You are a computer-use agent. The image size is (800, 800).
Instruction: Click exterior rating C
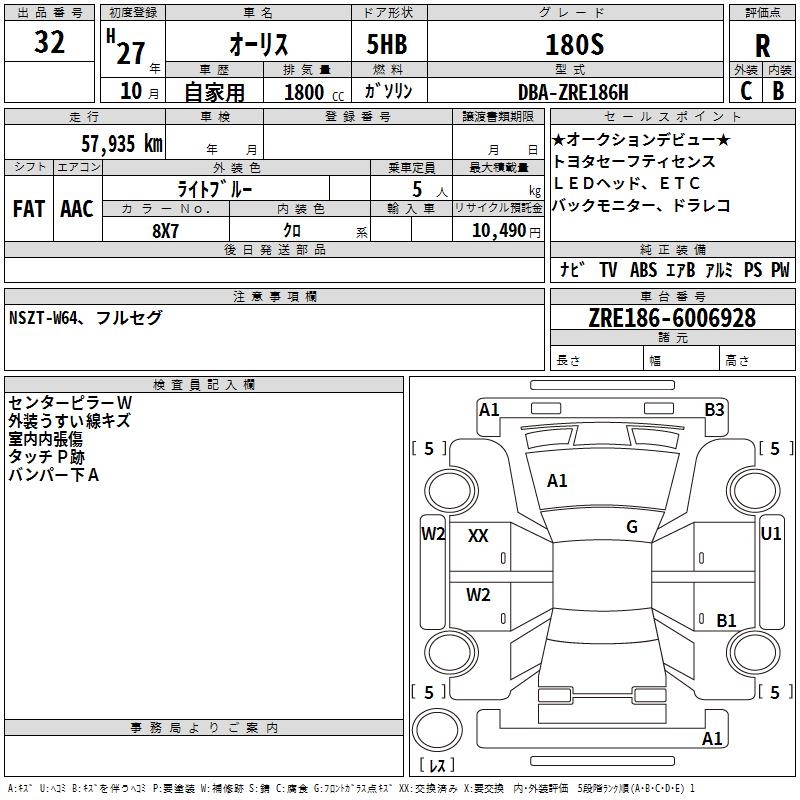pos(746,91)
